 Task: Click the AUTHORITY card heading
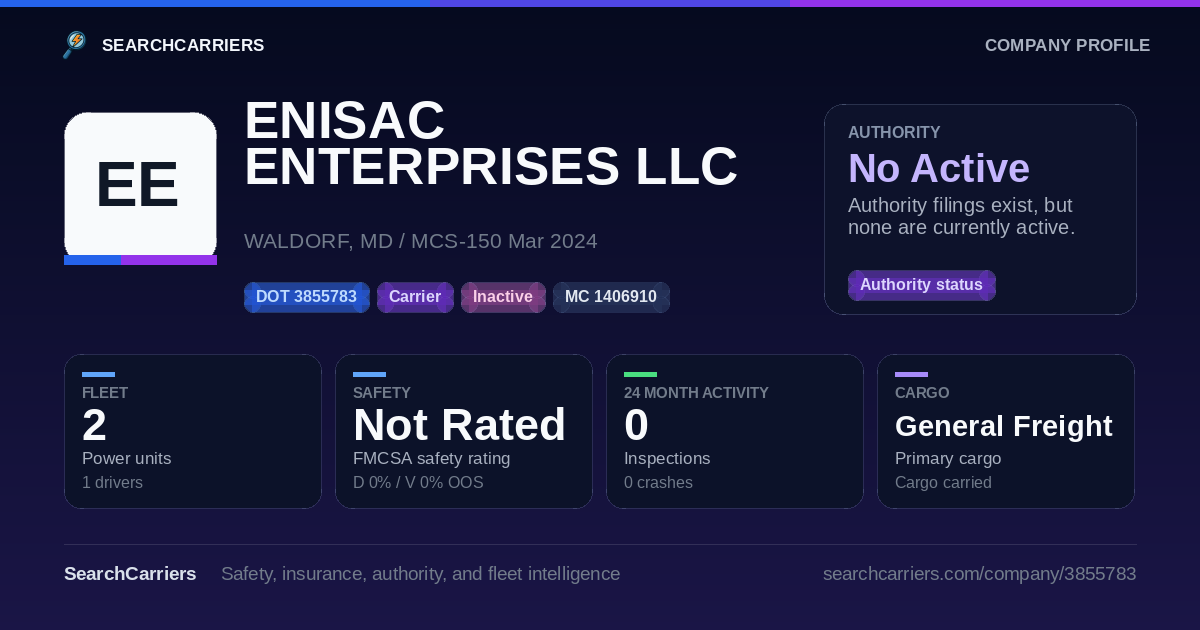click(x=894, y=132)
